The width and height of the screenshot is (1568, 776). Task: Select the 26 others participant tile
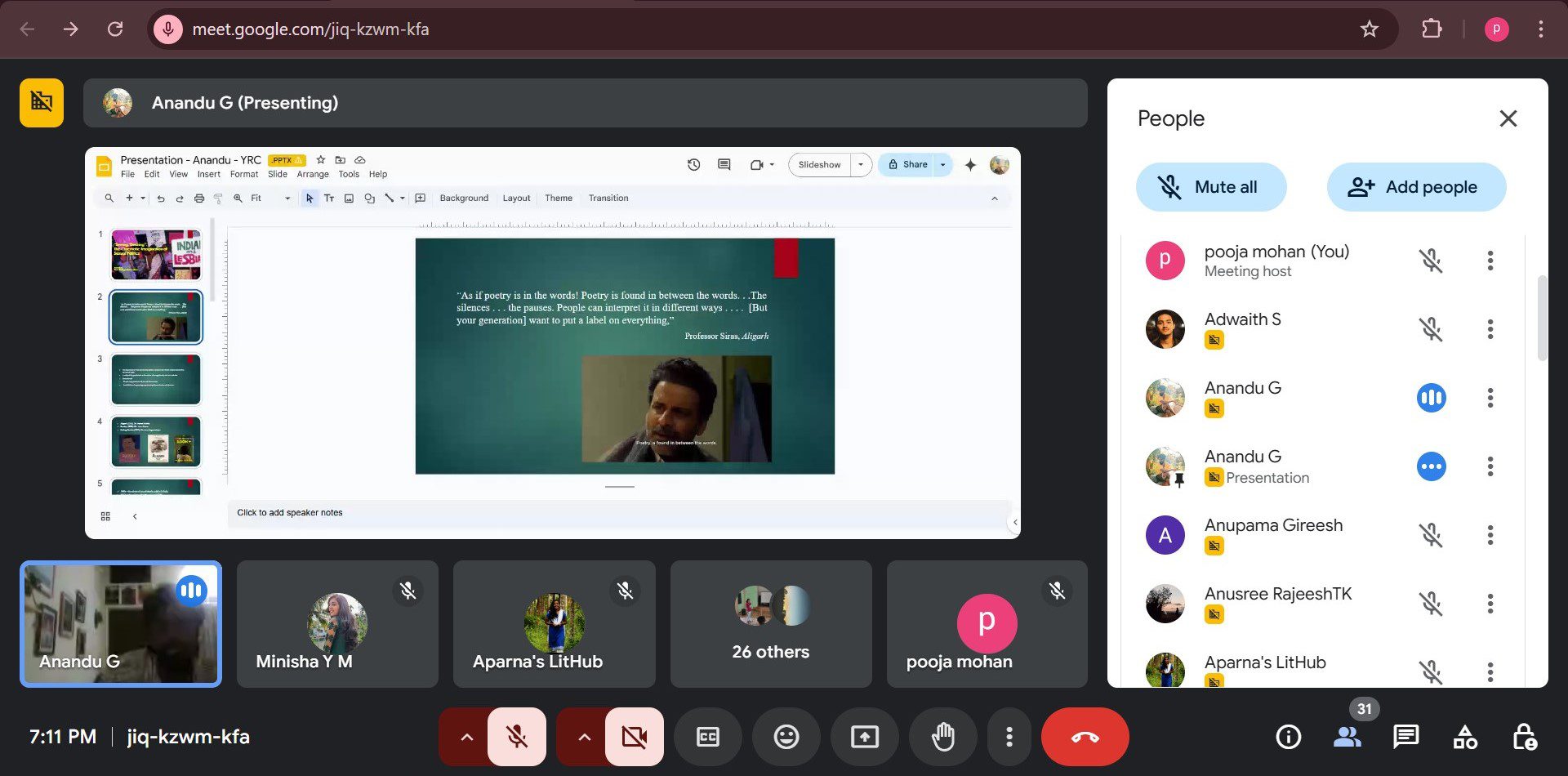[x=770, y=624]
